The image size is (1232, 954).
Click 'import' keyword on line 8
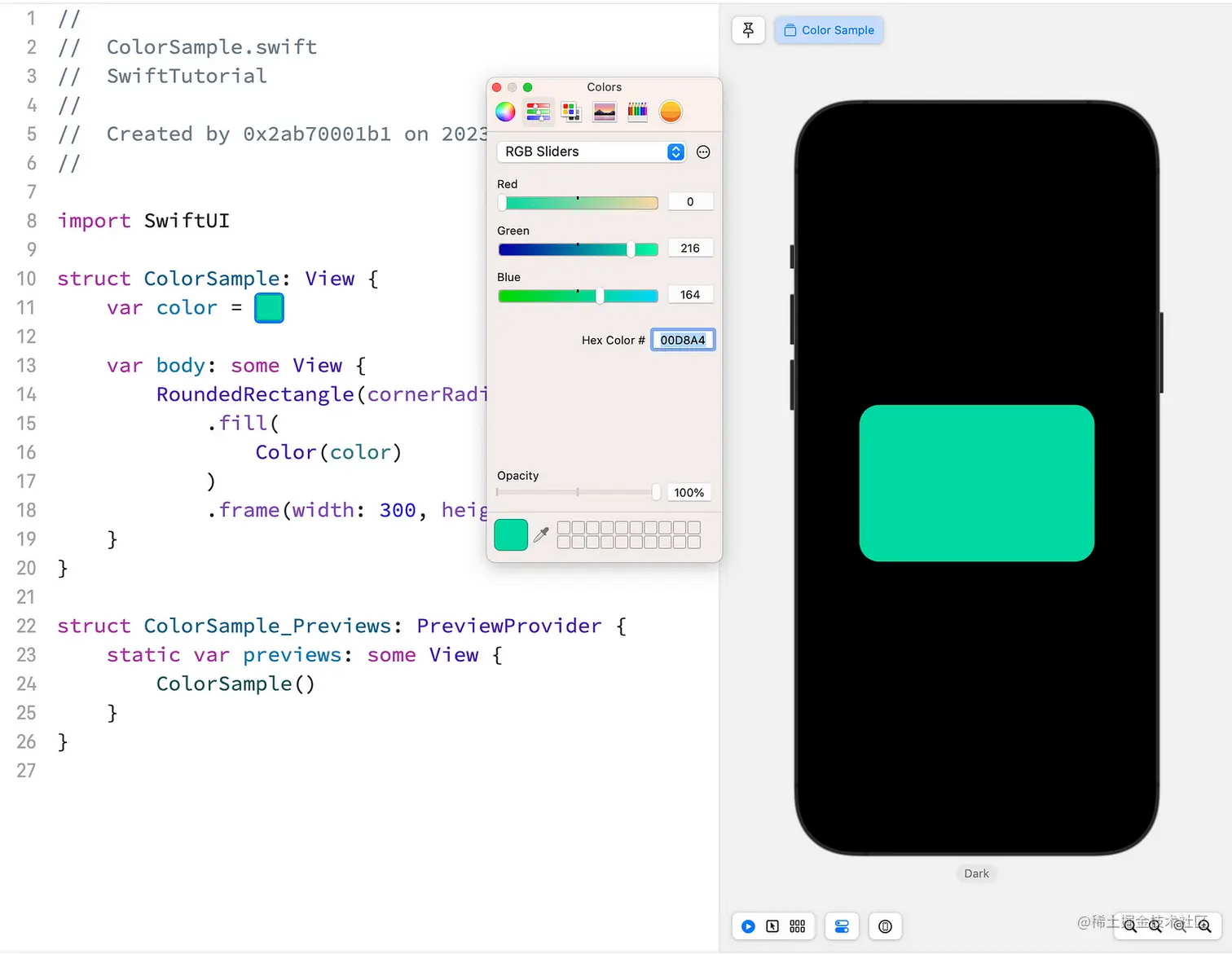[94, 221]
